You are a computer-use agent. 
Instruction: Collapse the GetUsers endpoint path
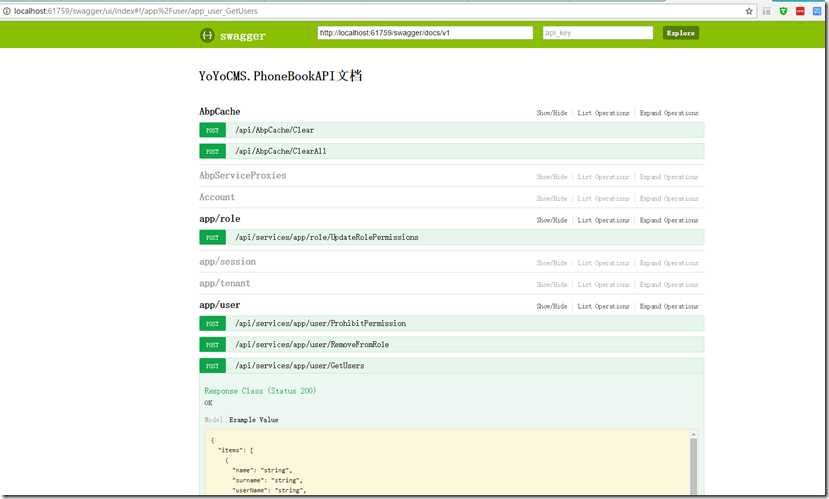point(300,366)
